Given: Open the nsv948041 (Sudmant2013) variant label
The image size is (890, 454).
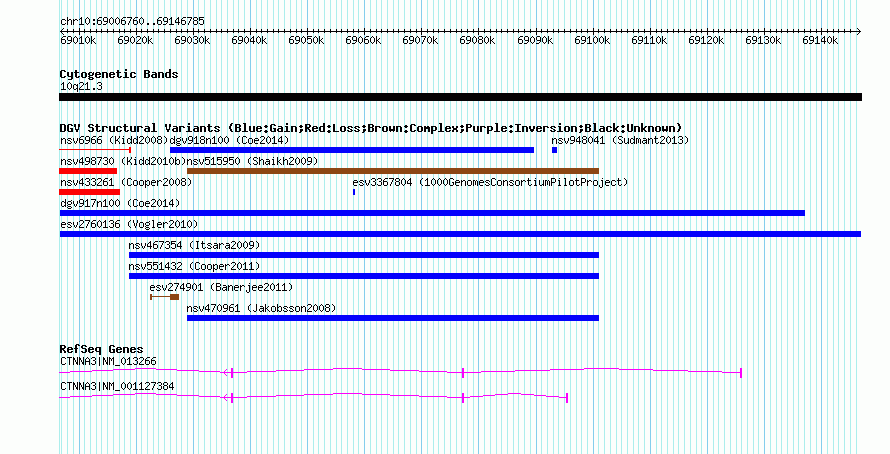Looking at the screenshot, I should pos(620,140).
